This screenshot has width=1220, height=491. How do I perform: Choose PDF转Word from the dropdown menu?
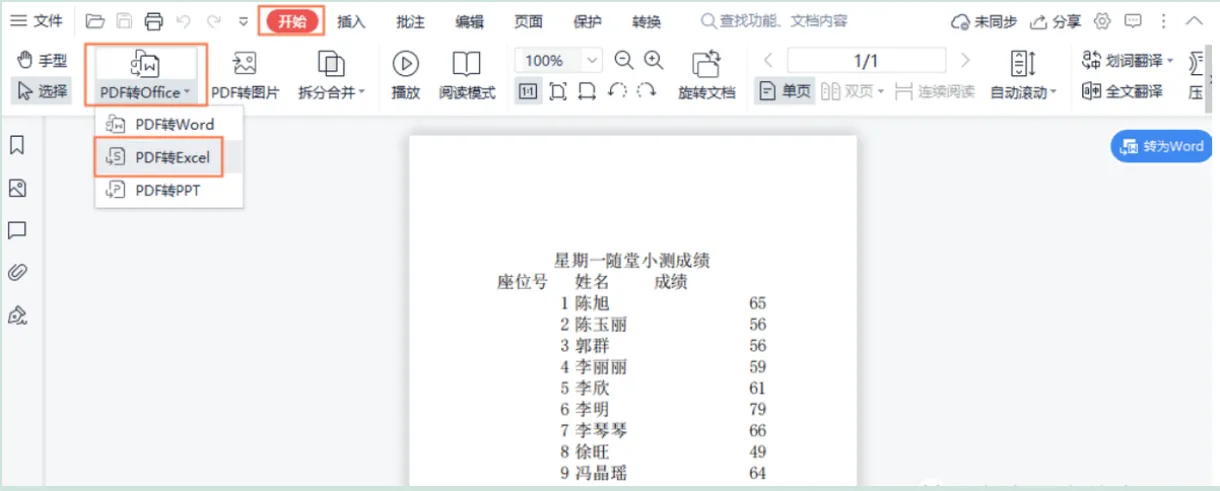point(169,124)
